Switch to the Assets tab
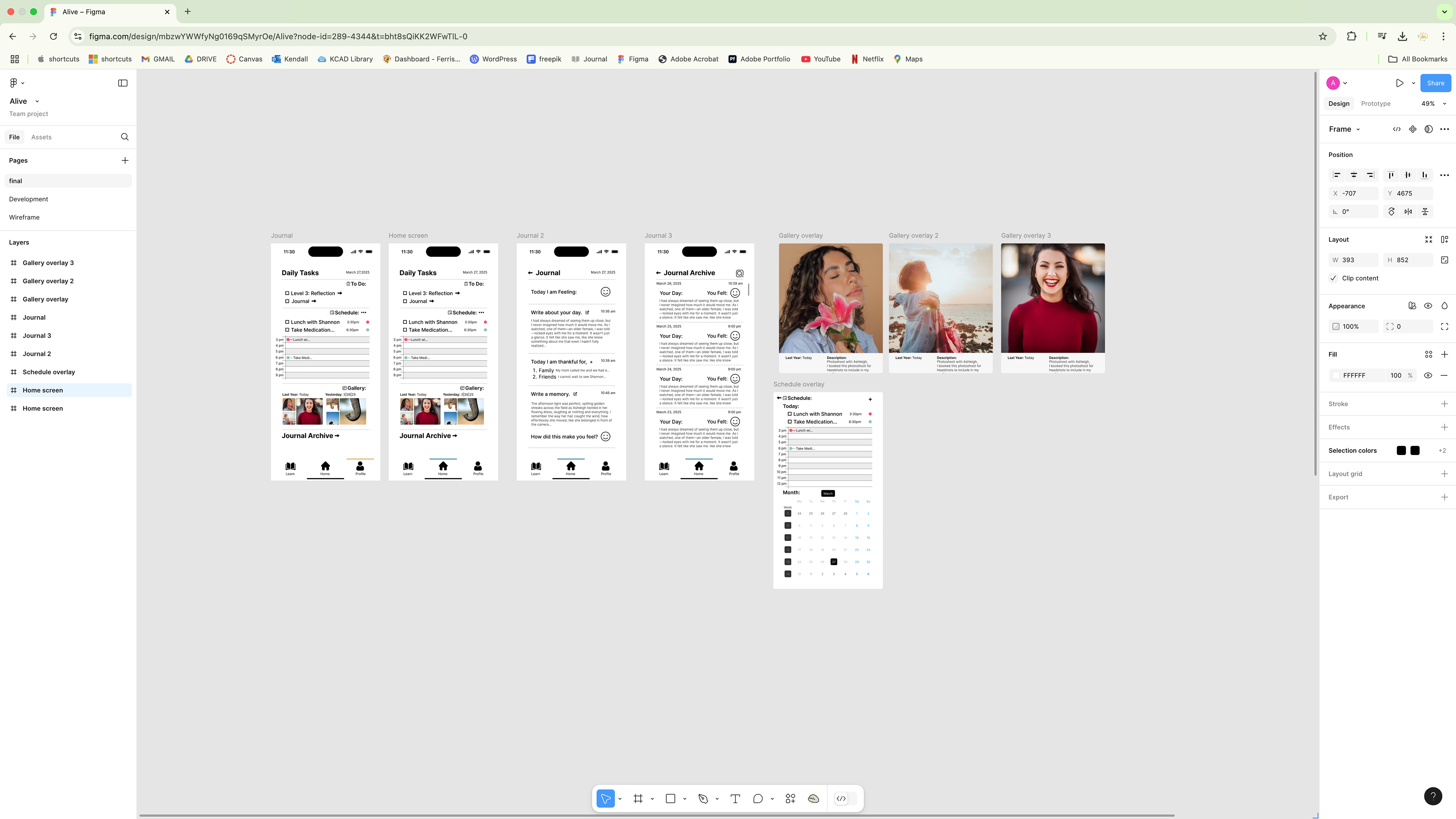1456x819 pixels. [41, 137]
